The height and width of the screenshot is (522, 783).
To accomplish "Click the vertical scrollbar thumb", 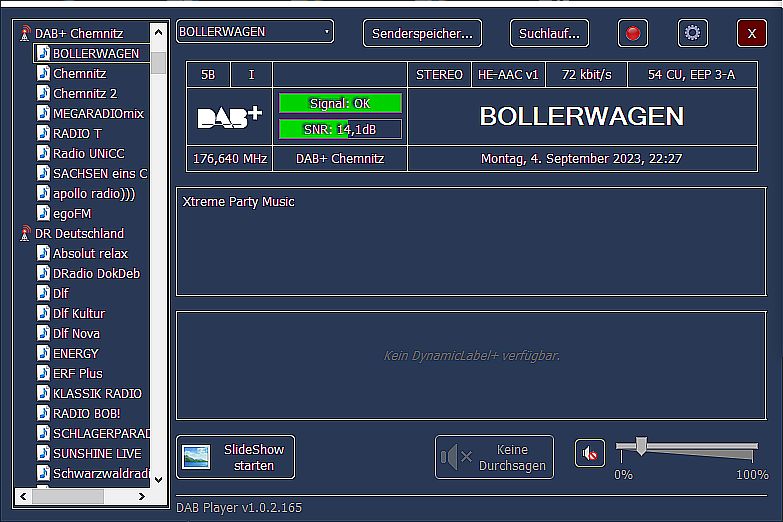I will (x=158, y=62).
